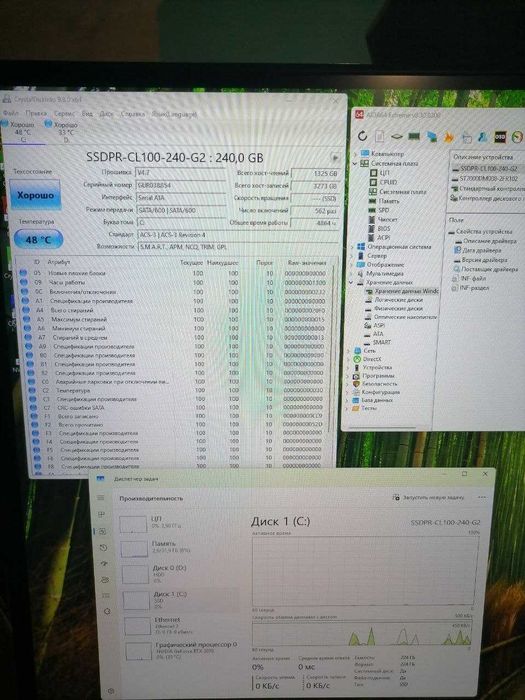The image size is (525, 700).
Task: Expand Сервер node in AIDA64 tree
Action: click(351, 256)
